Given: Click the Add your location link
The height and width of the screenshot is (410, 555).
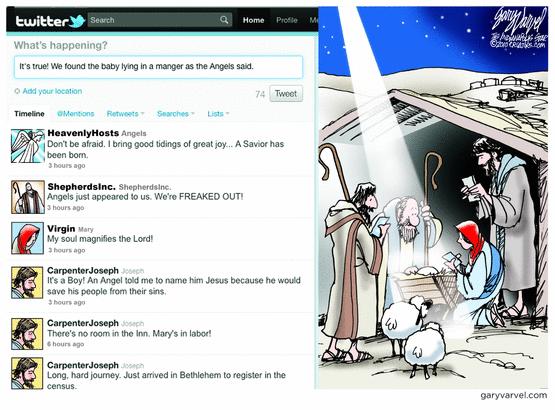Looking at the screenshot, I should [52, 91].
